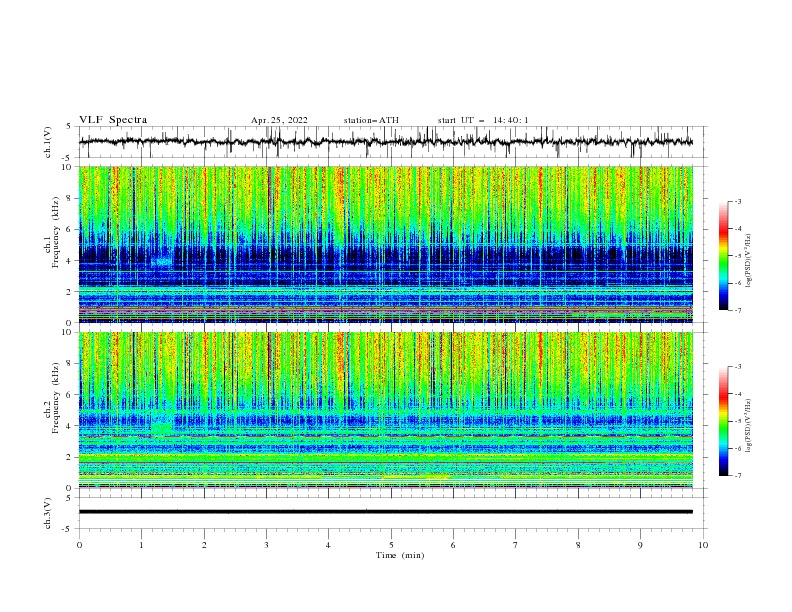Screen dimensions: 792x612
Task: Click the date 'Apr. 25, 2022'
Action: 279,120
